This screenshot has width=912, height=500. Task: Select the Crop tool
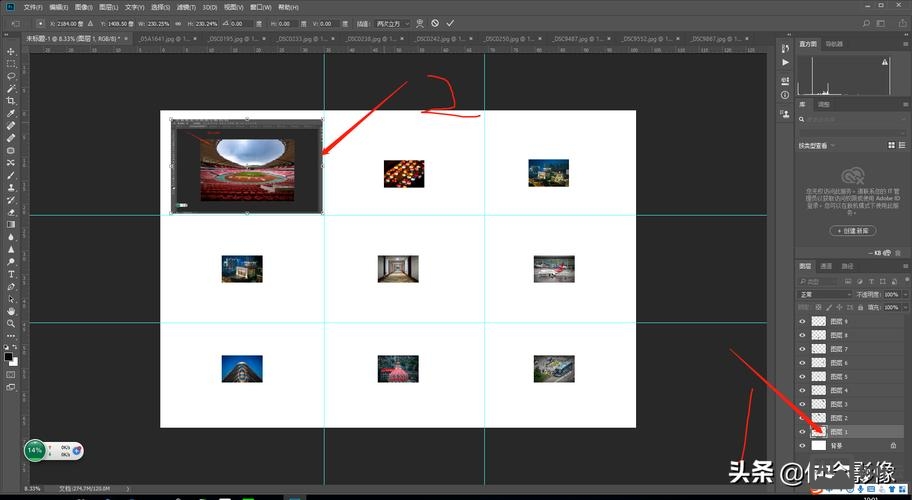[x=11, y=101]
